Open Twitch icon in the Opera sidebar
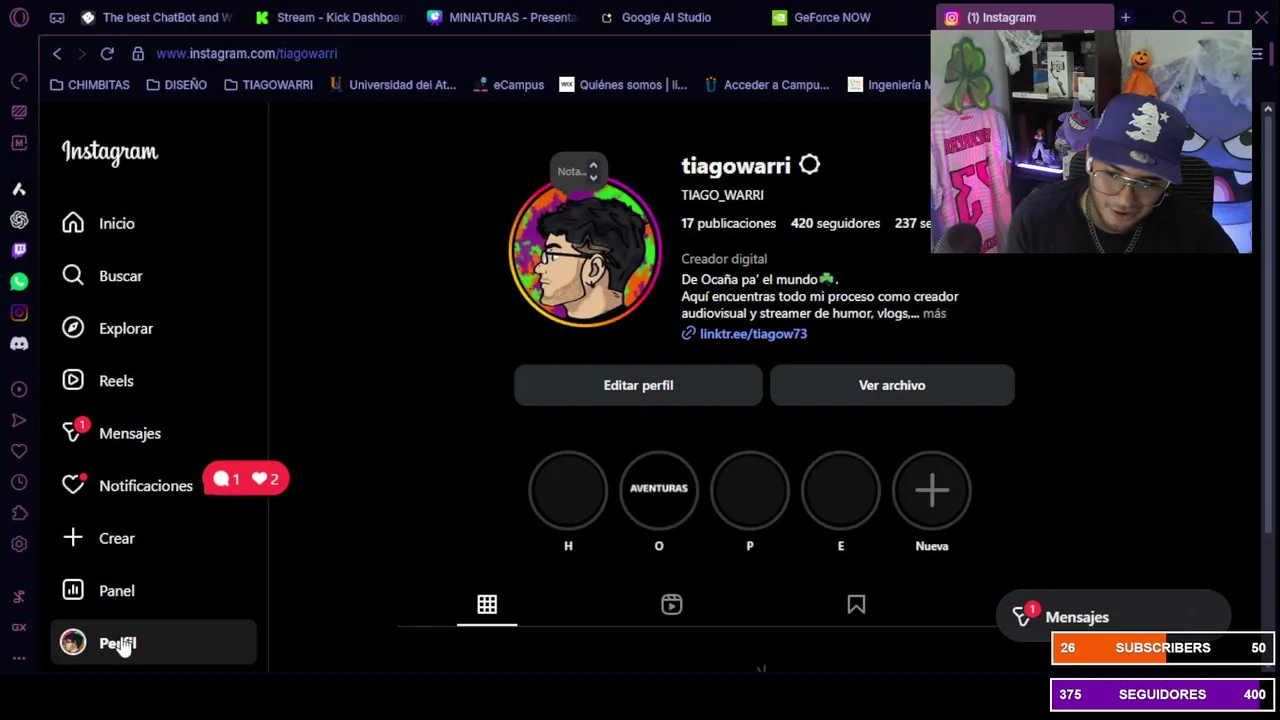The width and height of the screenshot is (1280, 720). tap(19, 250)
